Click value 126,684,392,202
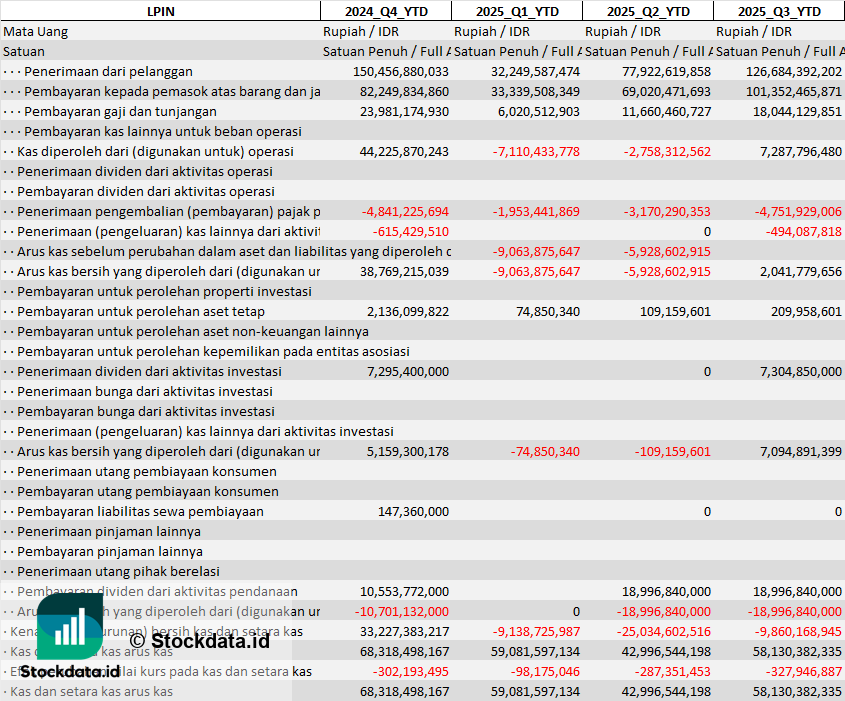 point(794,72)
